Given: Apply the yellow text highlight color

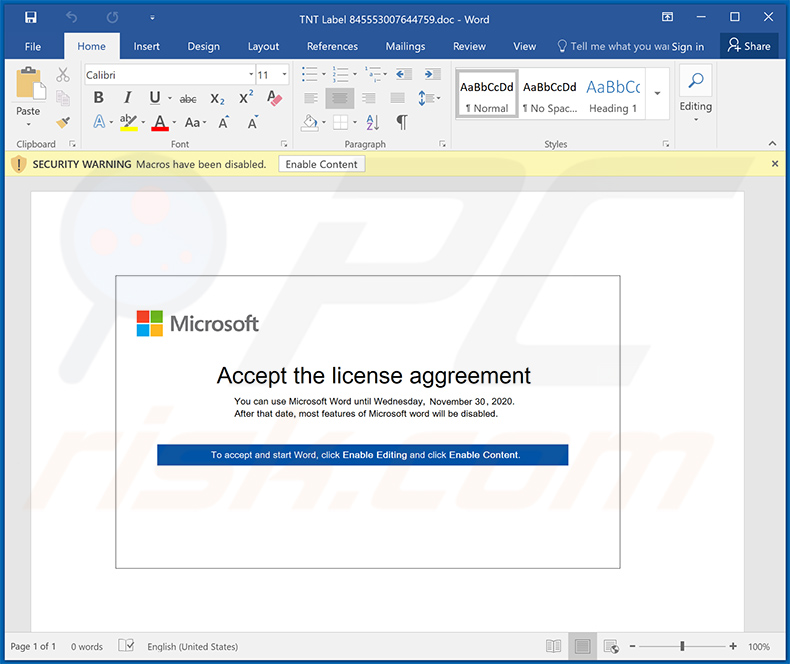Looking at the screenshot, I should pyautogui.click(x=128, y=122).
